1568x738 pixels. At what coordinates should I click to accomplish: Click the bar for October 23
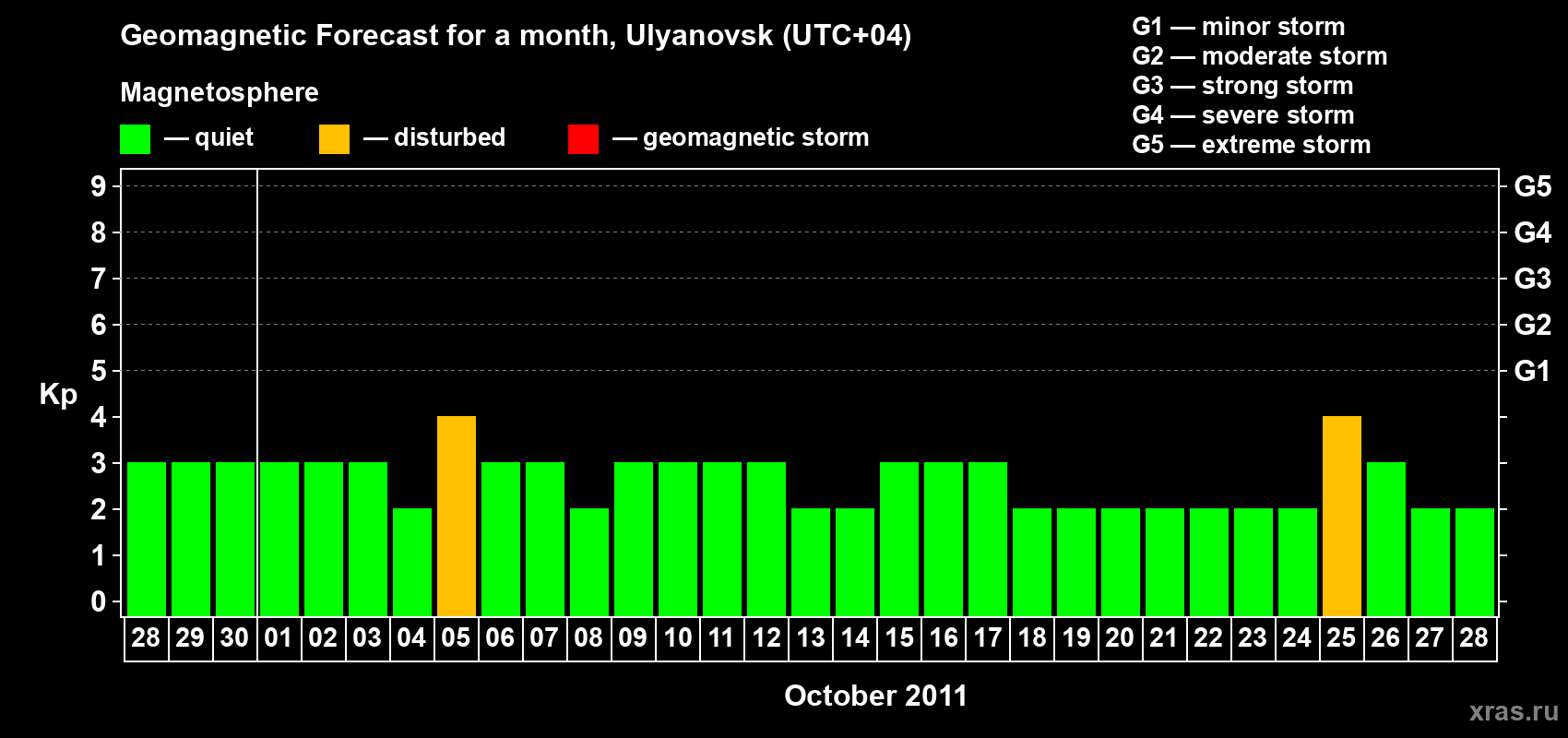[1253, 563]
